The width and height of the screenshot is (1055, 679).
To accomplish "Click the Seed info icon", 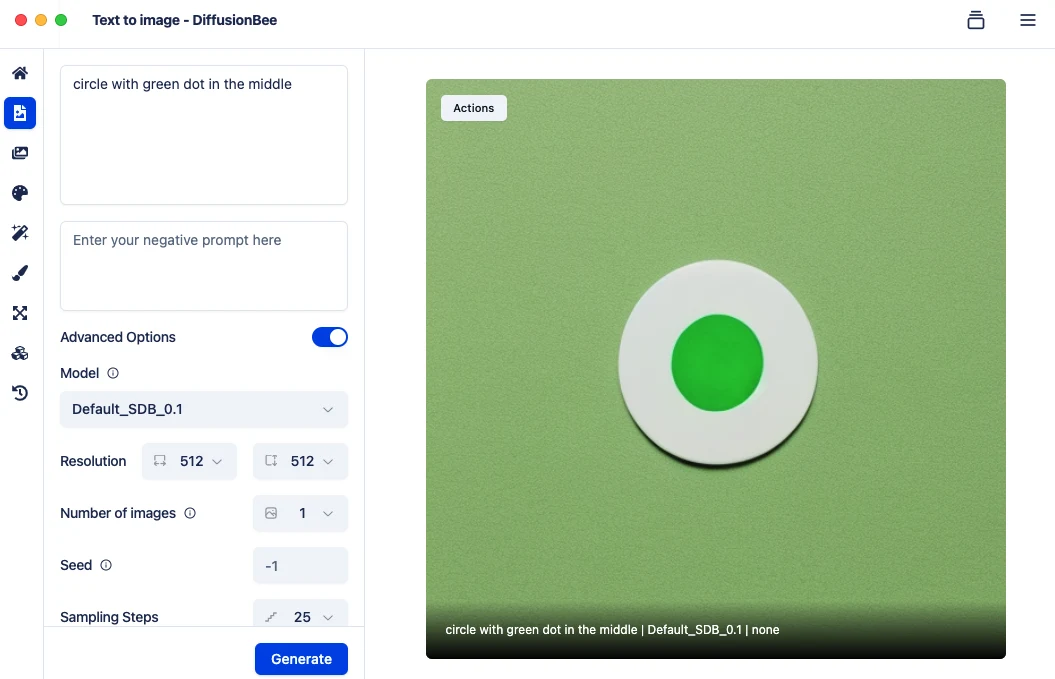I will (x=106, y=565).
